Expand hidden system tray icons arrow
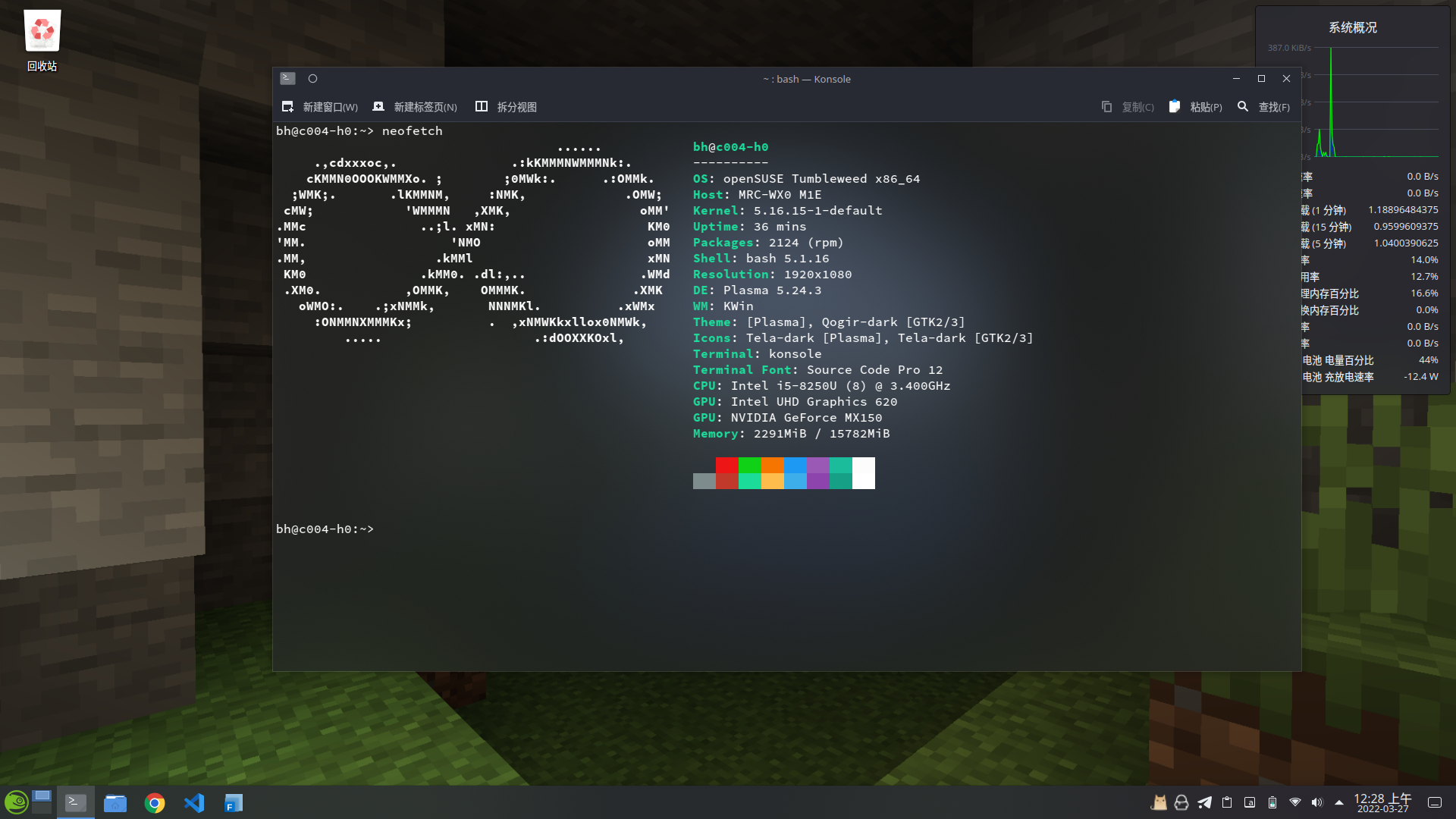Viewport: 1456px width, 819px height. click(1339, 802)
